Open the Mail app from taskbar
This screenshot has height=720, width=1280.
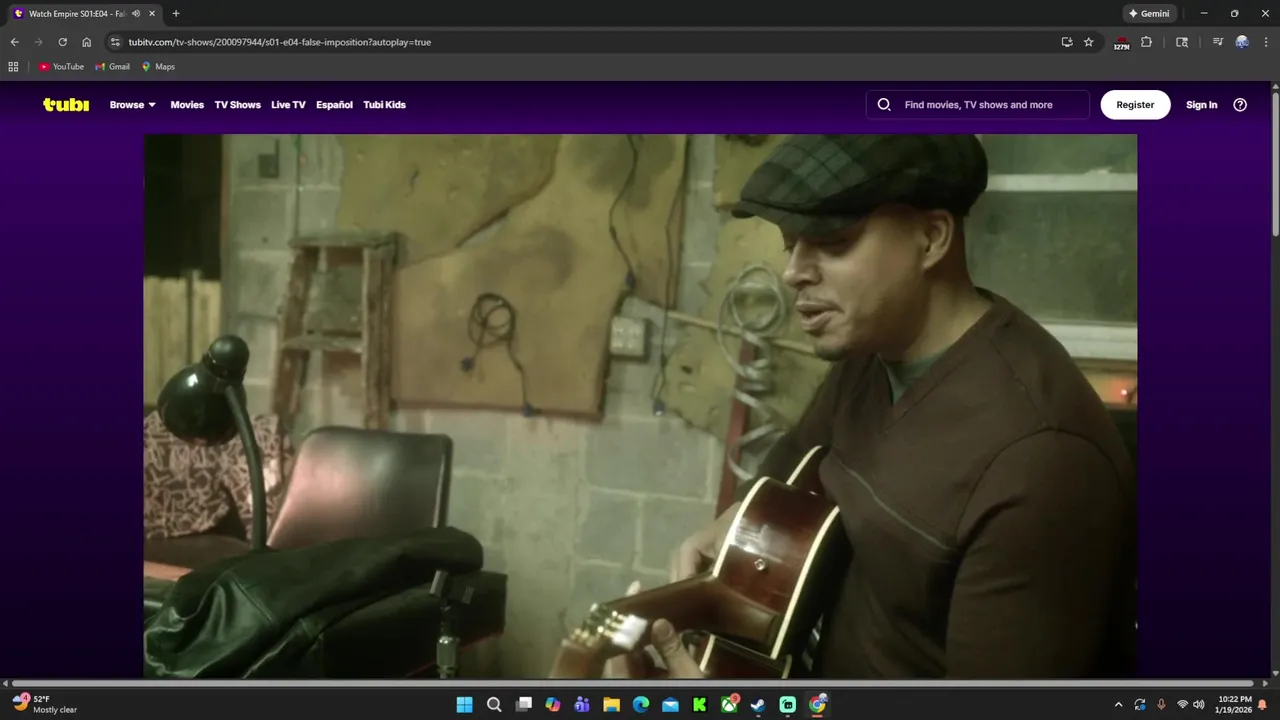(670, 705)
